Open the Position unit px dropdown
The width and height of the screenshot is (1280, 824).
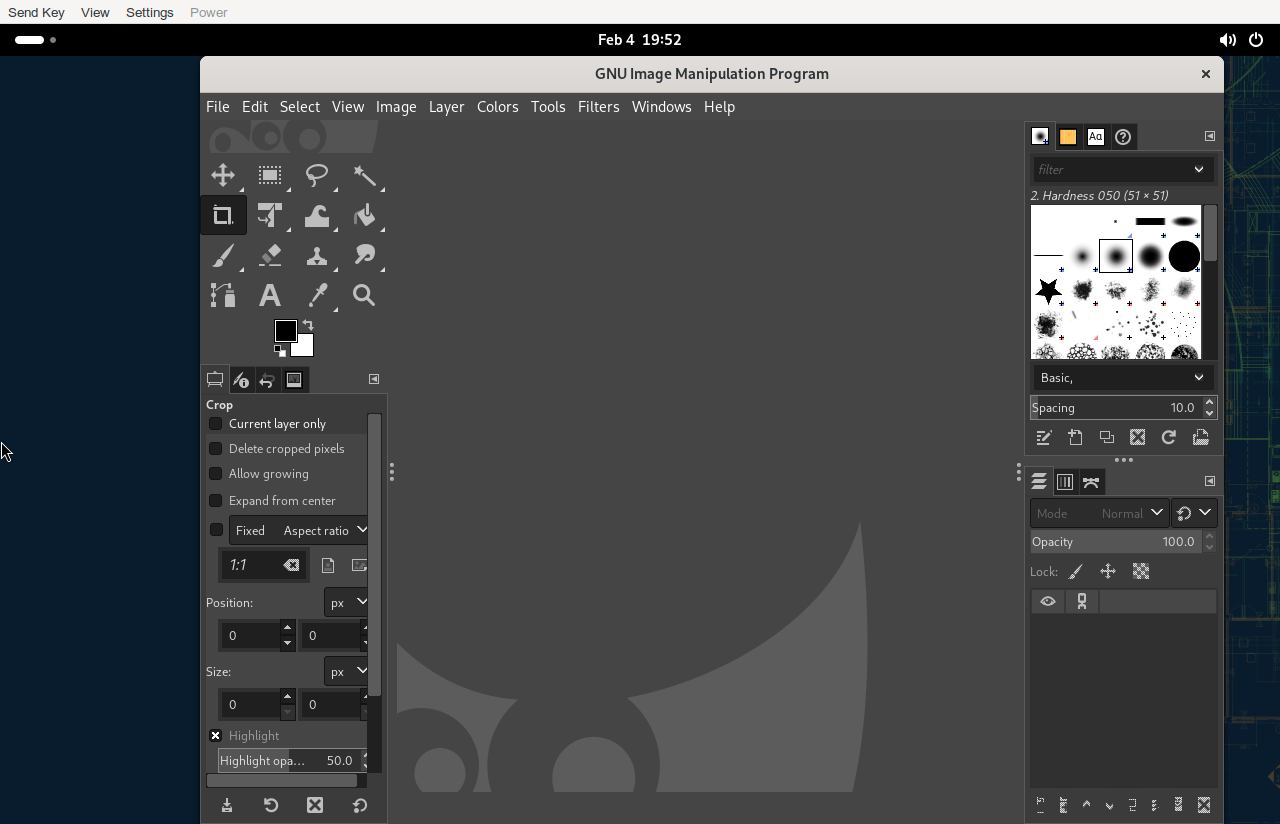coord(346,602)
